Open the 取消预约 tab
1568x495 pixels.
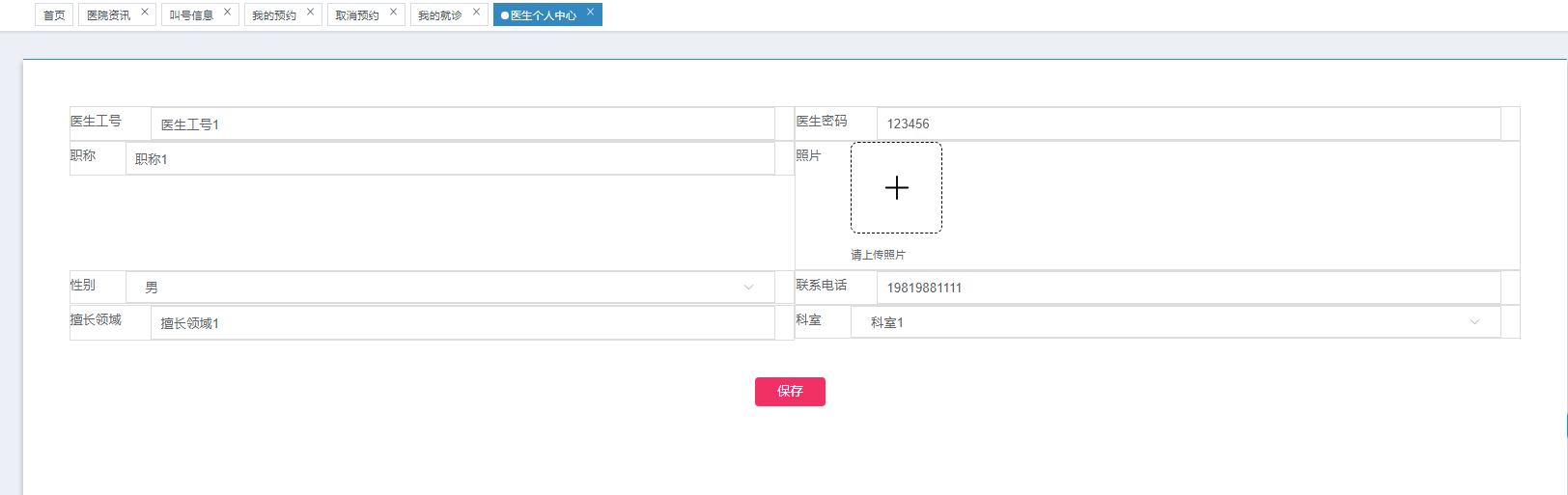[357, 15]
